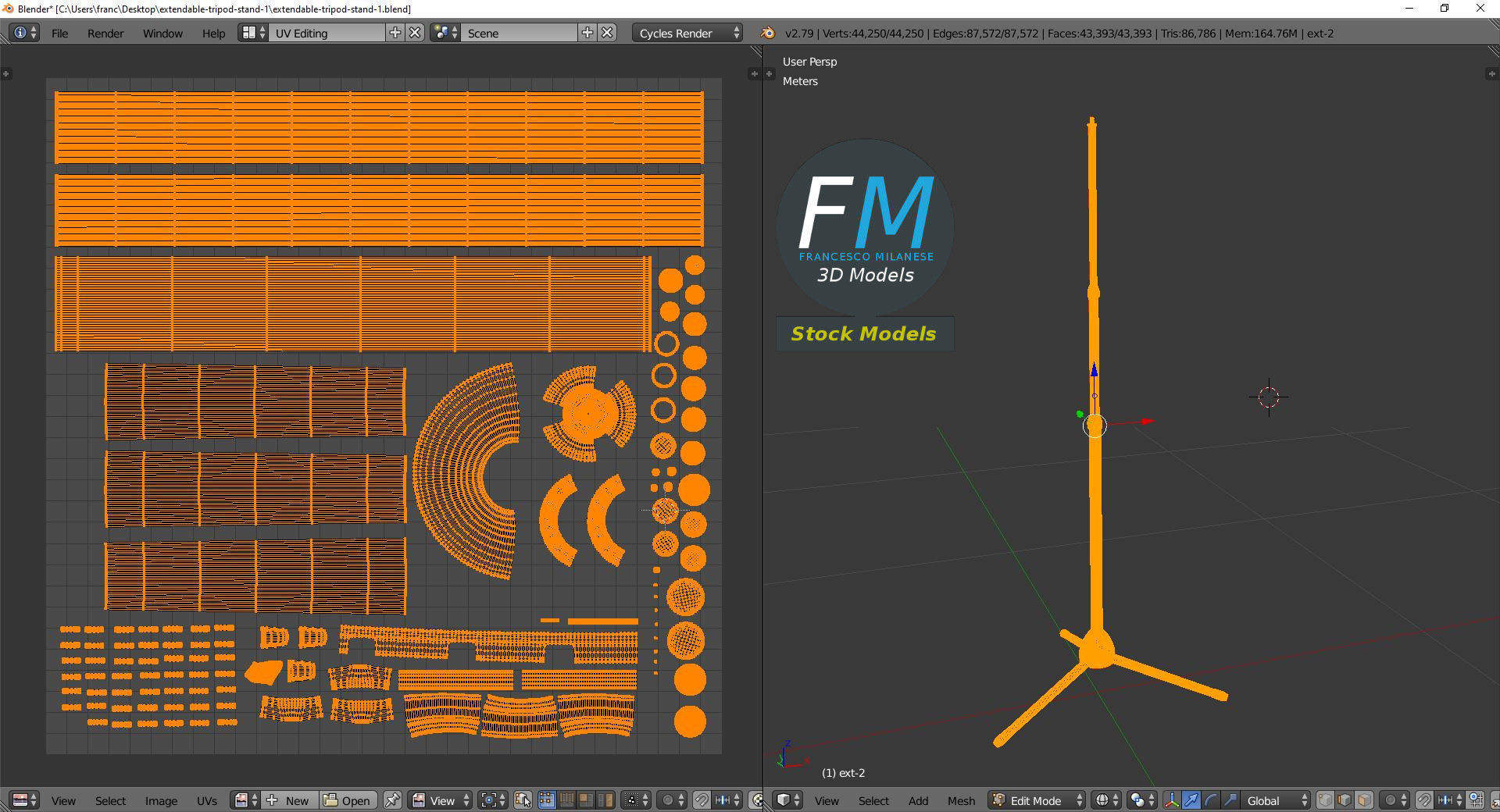Select UV edge selection mode

(x=566, y=800)
